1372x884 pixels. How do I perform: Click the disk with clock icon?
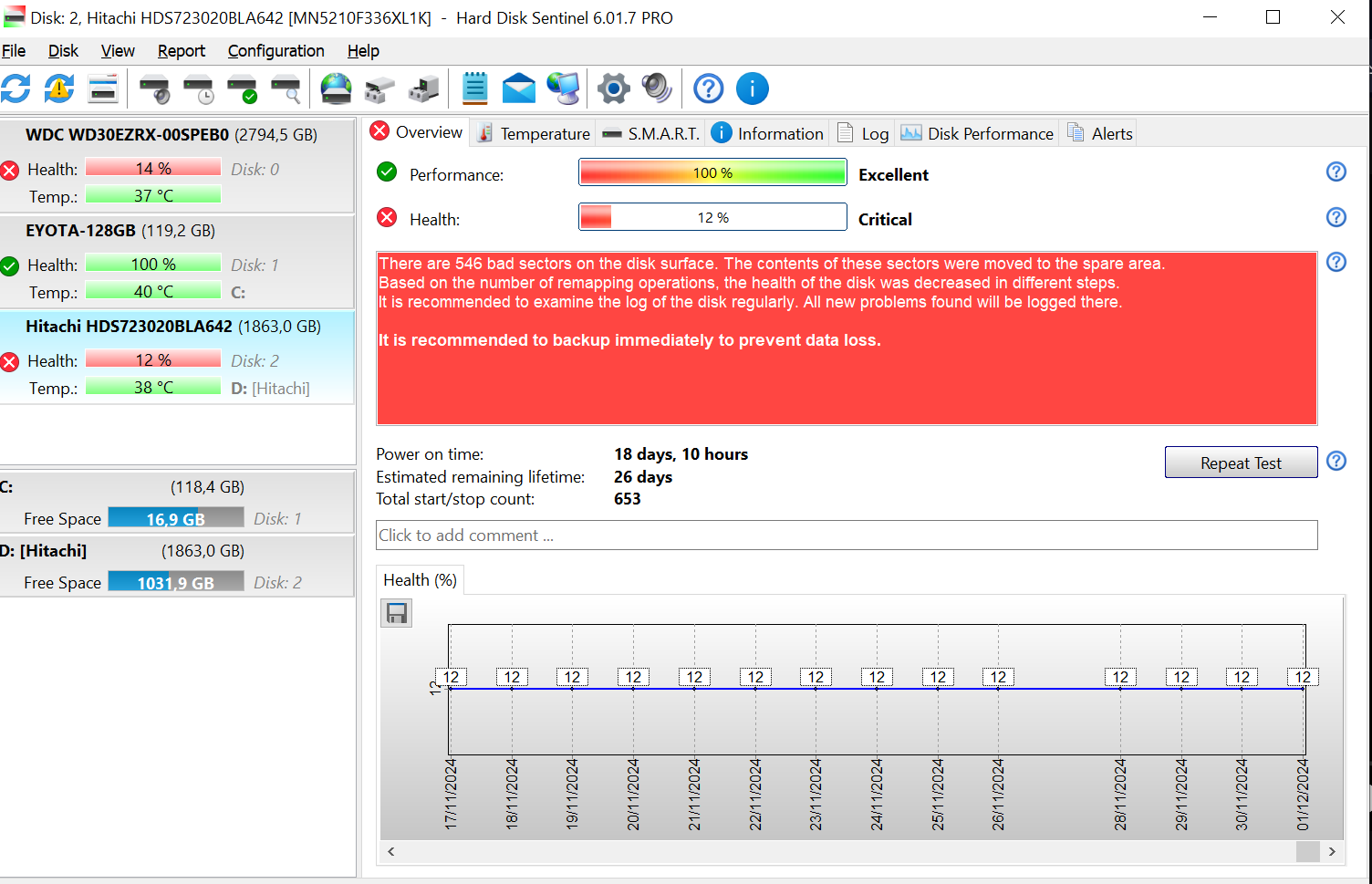point(198,88)
